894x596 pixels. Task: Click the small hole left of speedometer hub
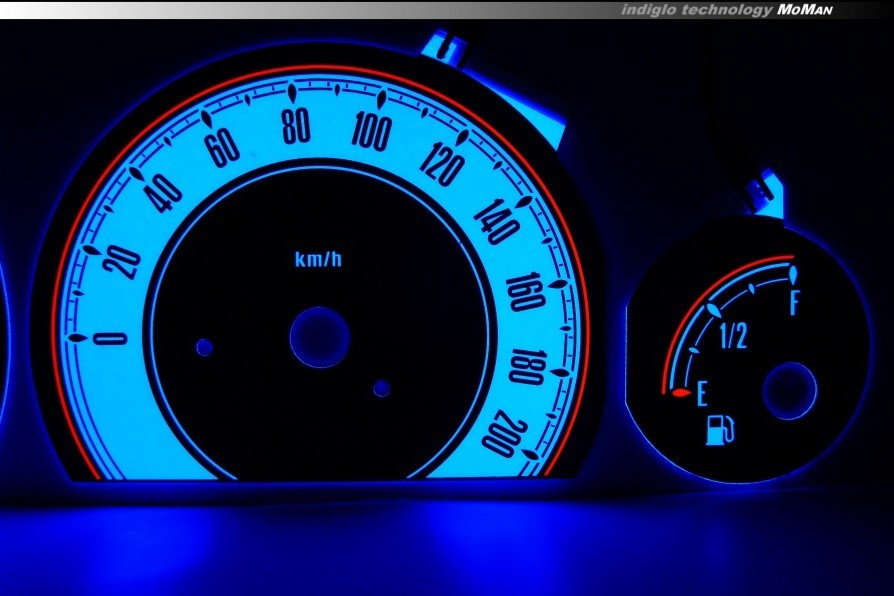tap(205, 347)
